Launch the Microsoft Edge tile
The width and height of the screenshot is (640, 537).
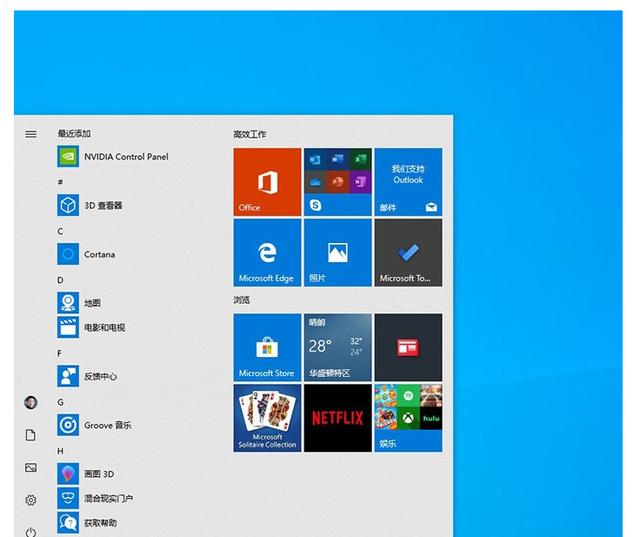(267, 253)
